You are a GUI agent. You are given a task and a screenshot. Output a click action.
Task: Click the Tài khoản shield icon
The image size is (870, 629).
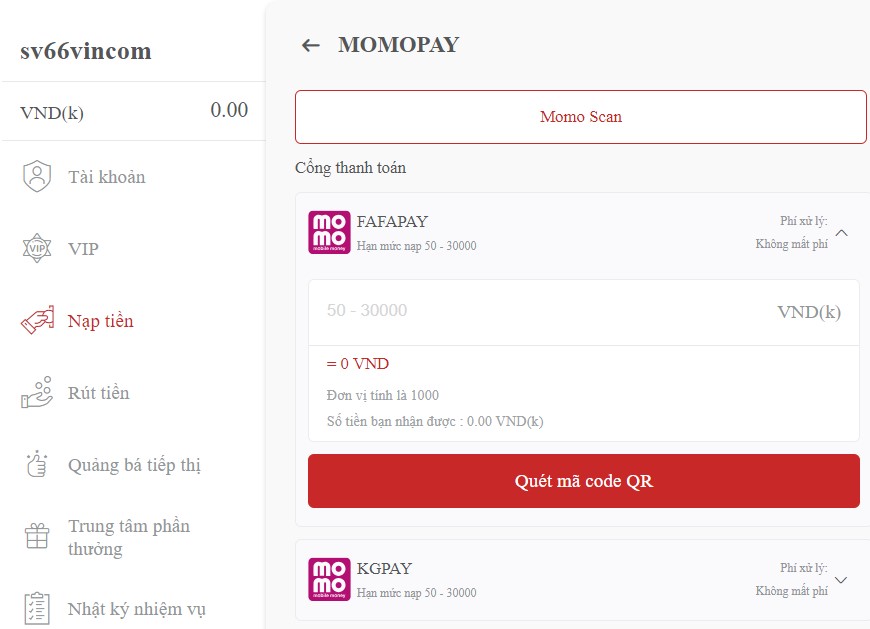click(37, 177)
